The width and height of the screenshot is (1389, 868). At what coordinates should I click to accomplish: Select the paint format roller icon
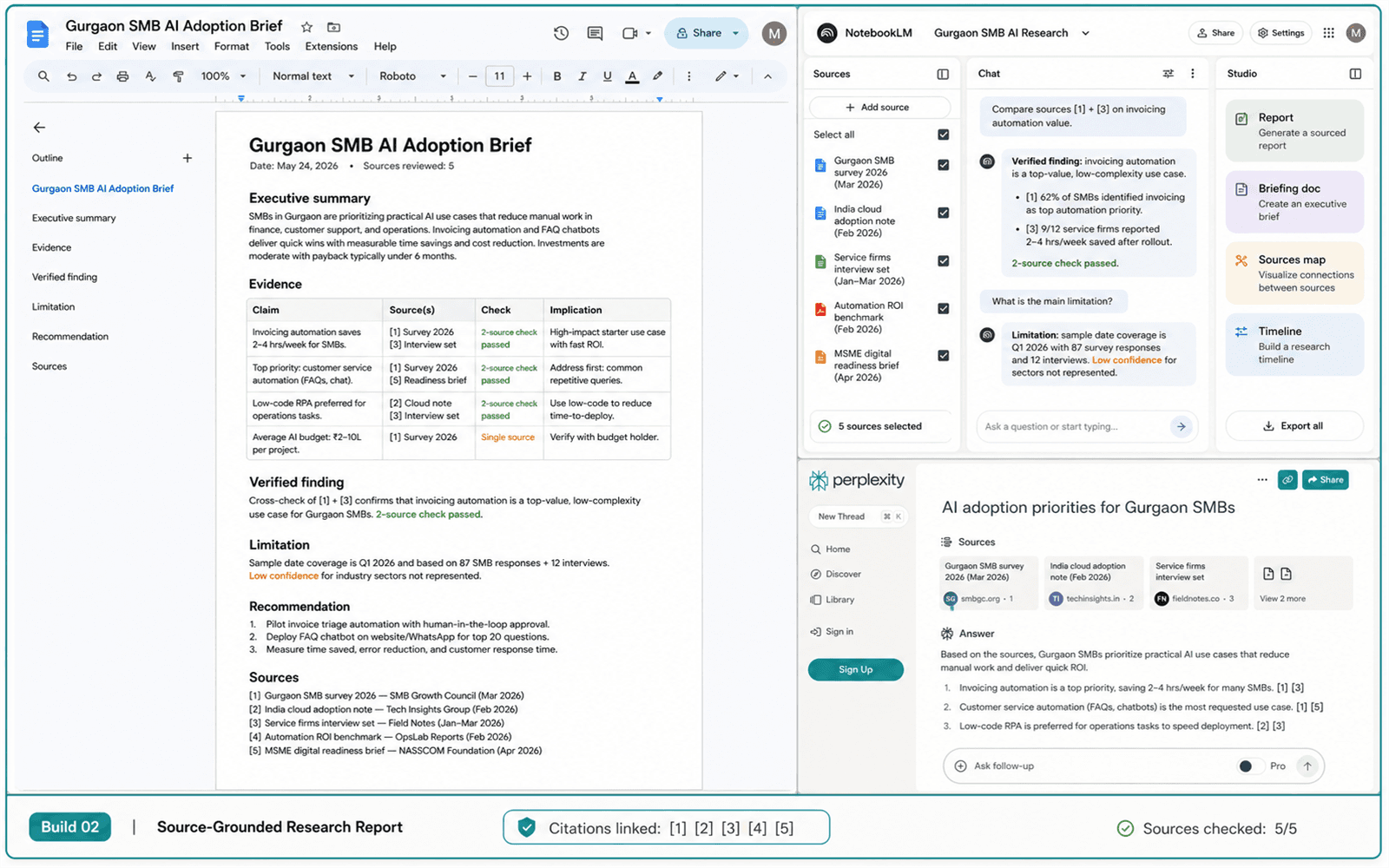(178, 76)
